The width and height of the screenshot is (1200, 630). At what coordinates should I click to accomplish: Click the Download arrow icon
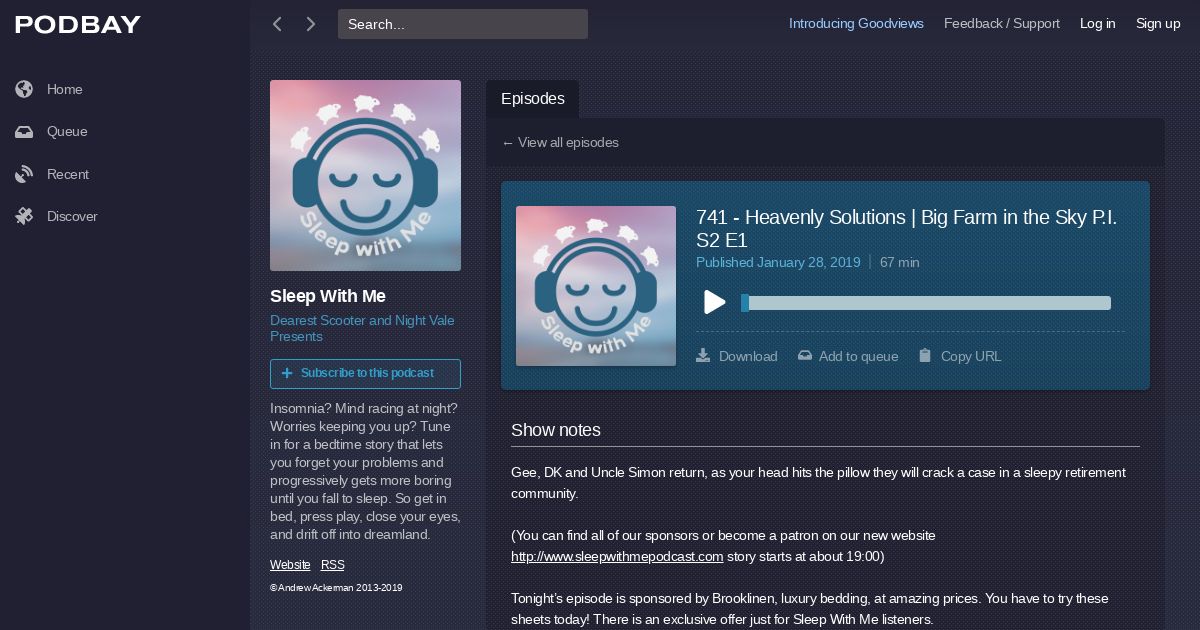click(703, 355)
